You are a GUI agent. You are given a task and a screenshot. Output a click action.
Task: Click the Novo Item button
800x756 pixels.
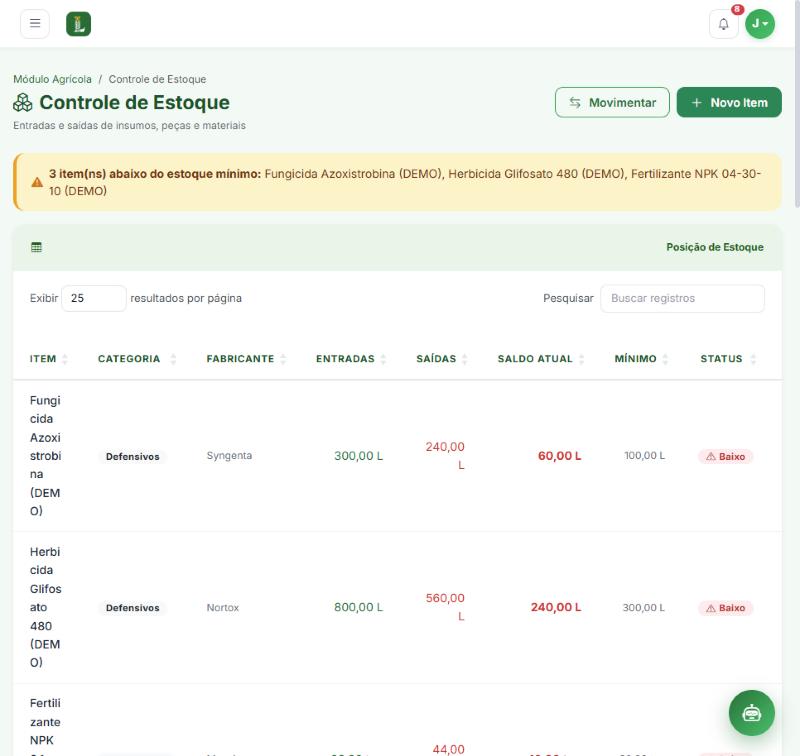coord(729,103)
